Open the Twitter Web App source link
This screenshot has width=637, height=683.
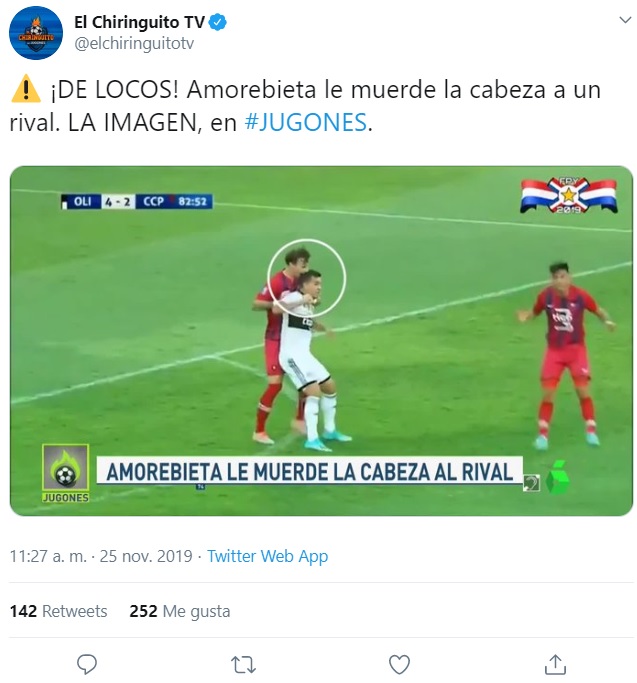[267, 556]
